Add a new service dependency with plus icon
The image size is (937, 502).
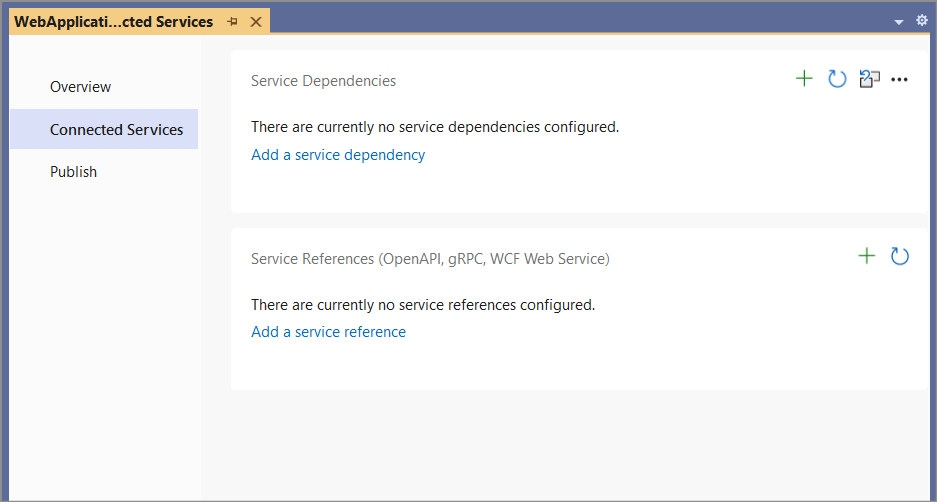pyautogui.click(x=804, y=79)
